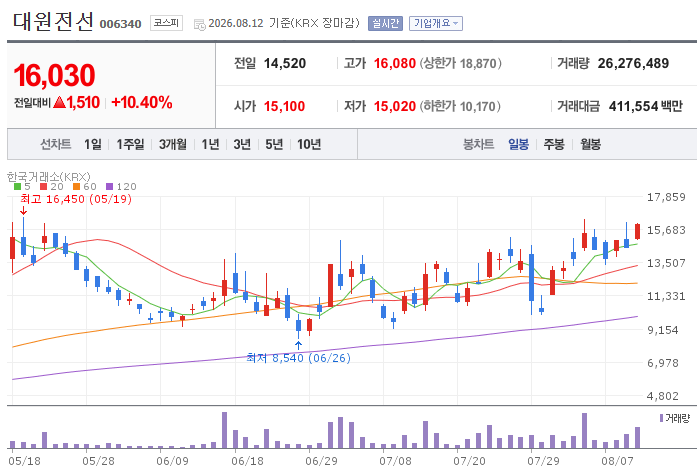This screenshot has width=697, height=471.
Task: Click the 전일 value 14,520
Action: [285, 64]
